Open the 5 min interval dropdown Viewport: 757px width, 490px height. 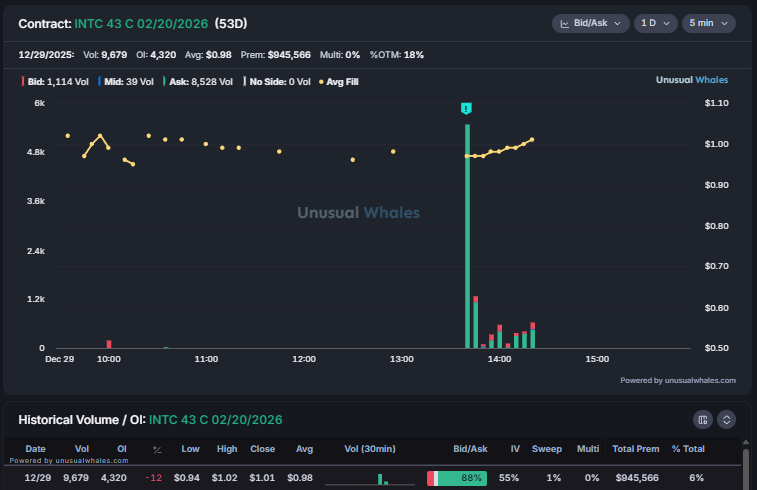click(x=708, y=23)
